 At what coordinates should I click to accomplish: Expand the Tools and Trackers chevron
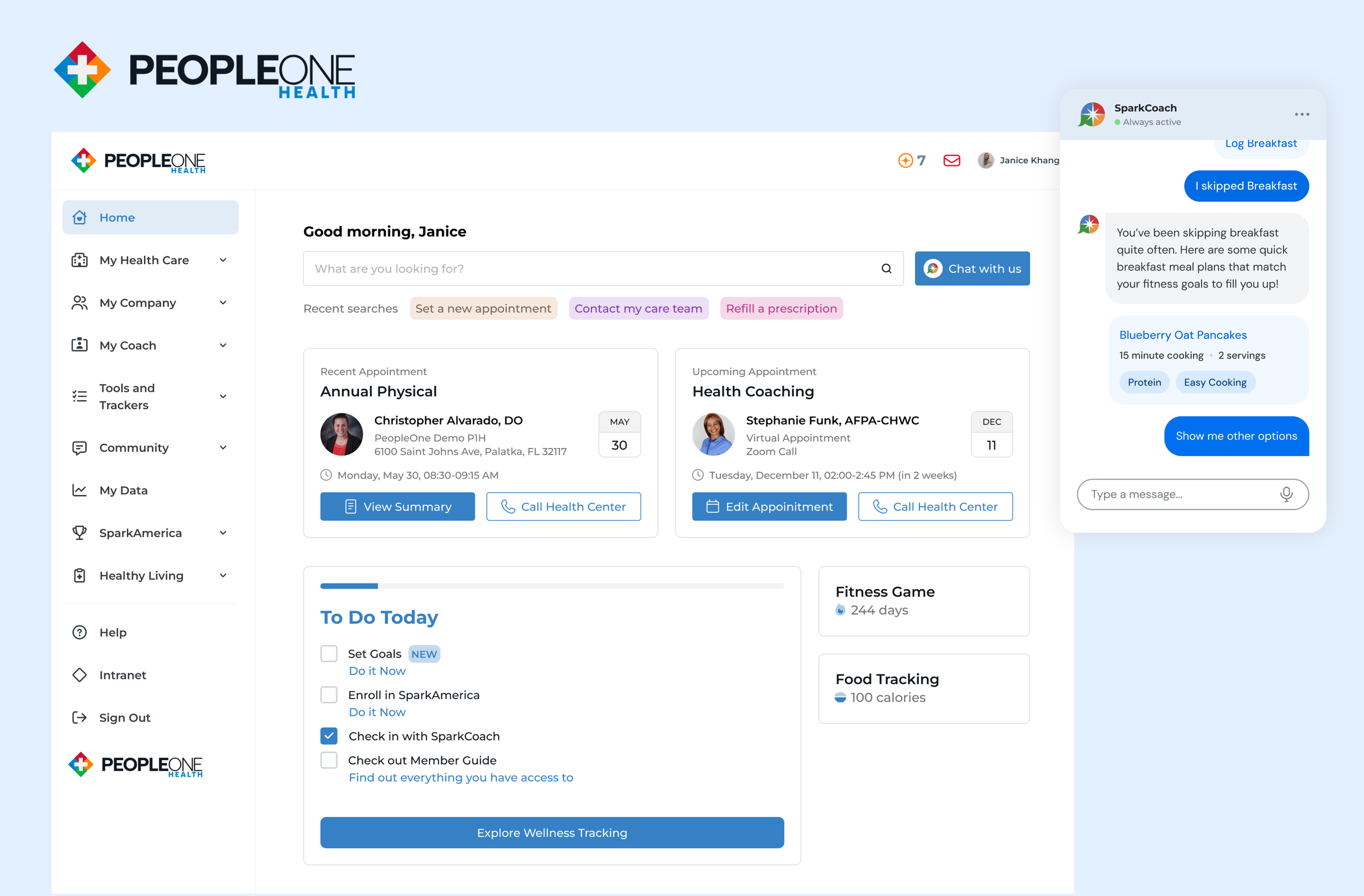click(x=223, y=396)
